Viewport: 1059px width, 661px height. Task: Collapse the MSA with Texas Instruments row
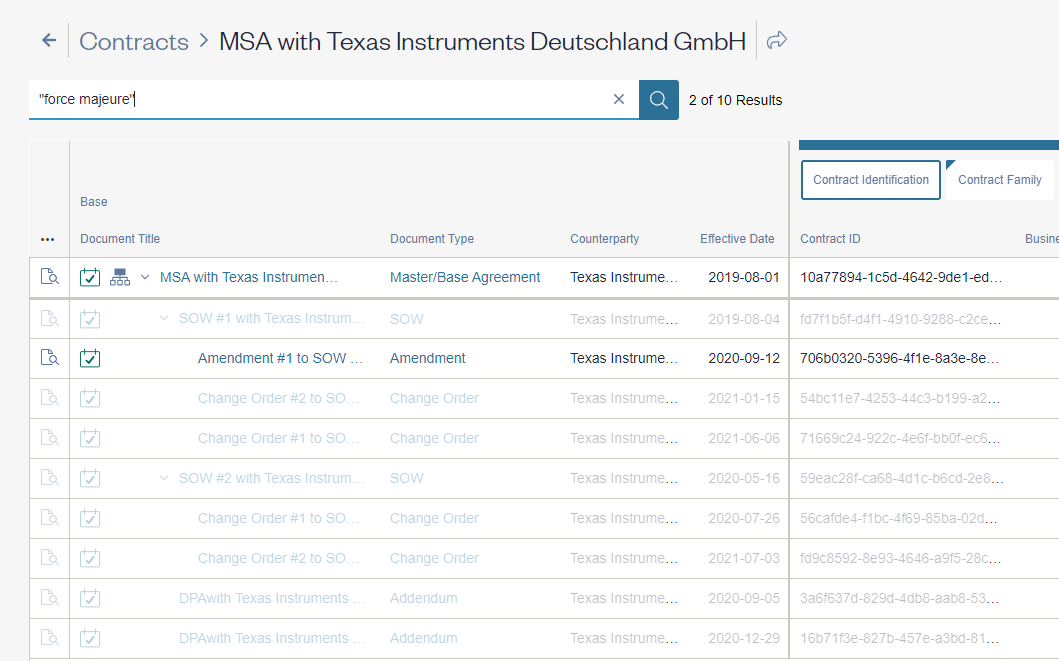point(145,278)
